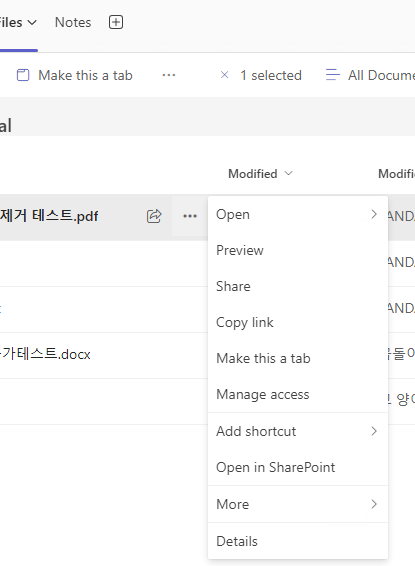
Task: Click the ellipsis on pdf file row
Action: [190, 216]
